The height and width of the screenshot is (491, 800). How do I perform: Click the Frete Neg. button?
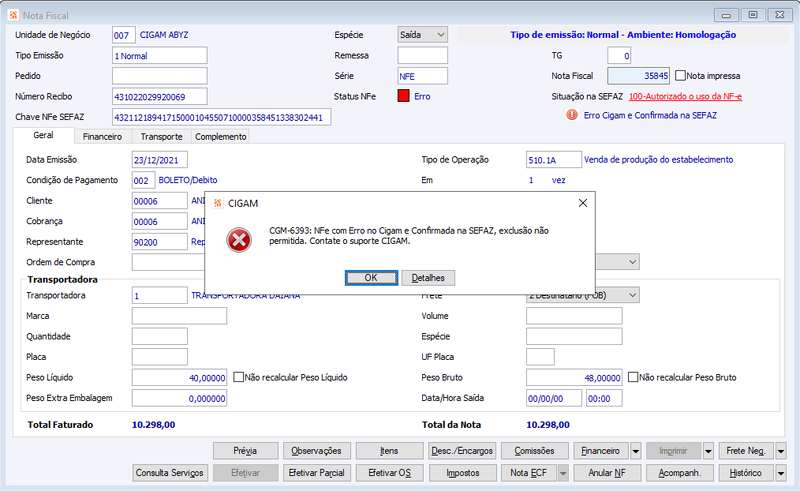(x=746, y=451)
